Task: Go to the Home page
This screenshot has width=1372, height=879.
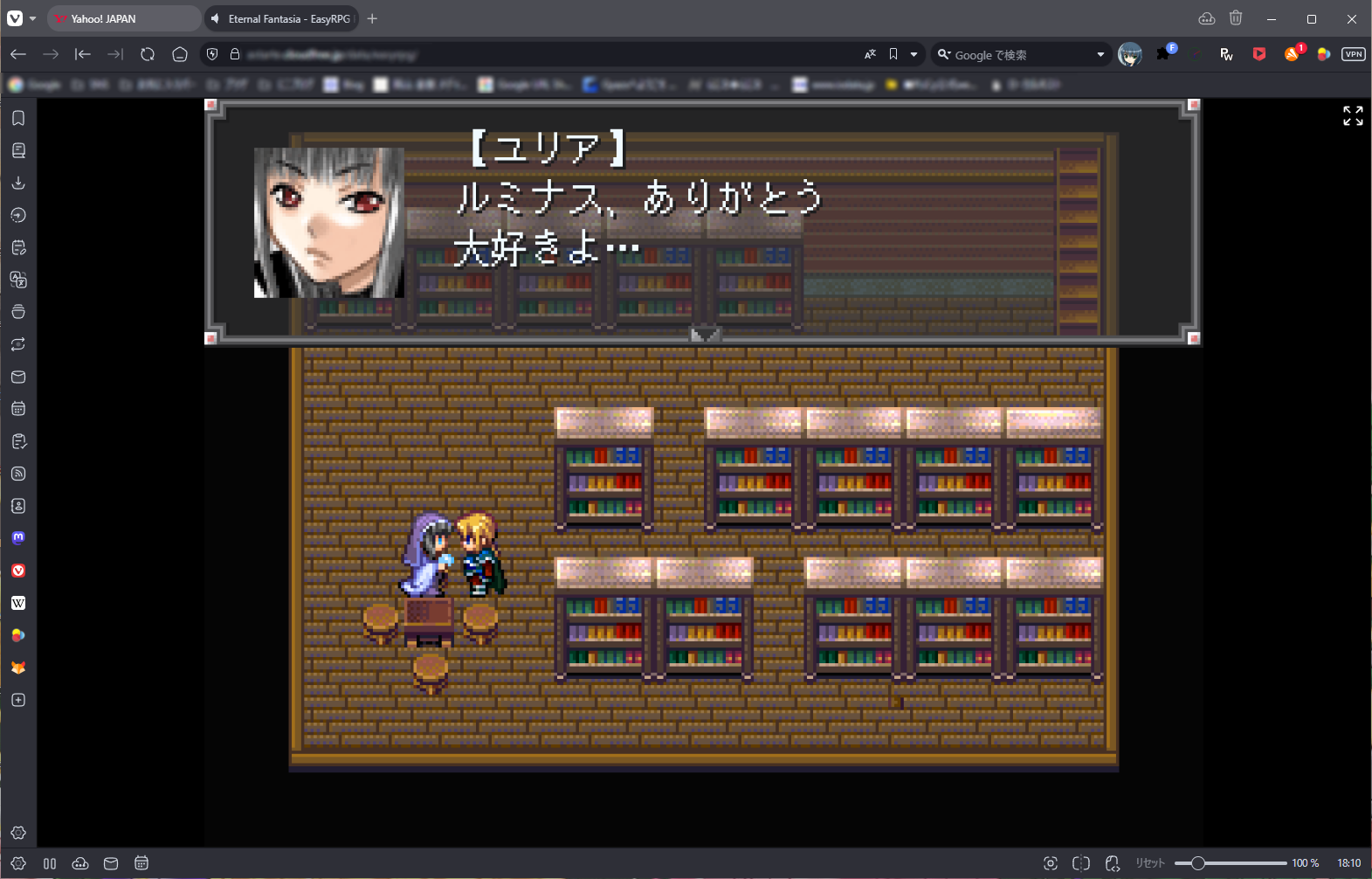Action: [x=180, y=54]
